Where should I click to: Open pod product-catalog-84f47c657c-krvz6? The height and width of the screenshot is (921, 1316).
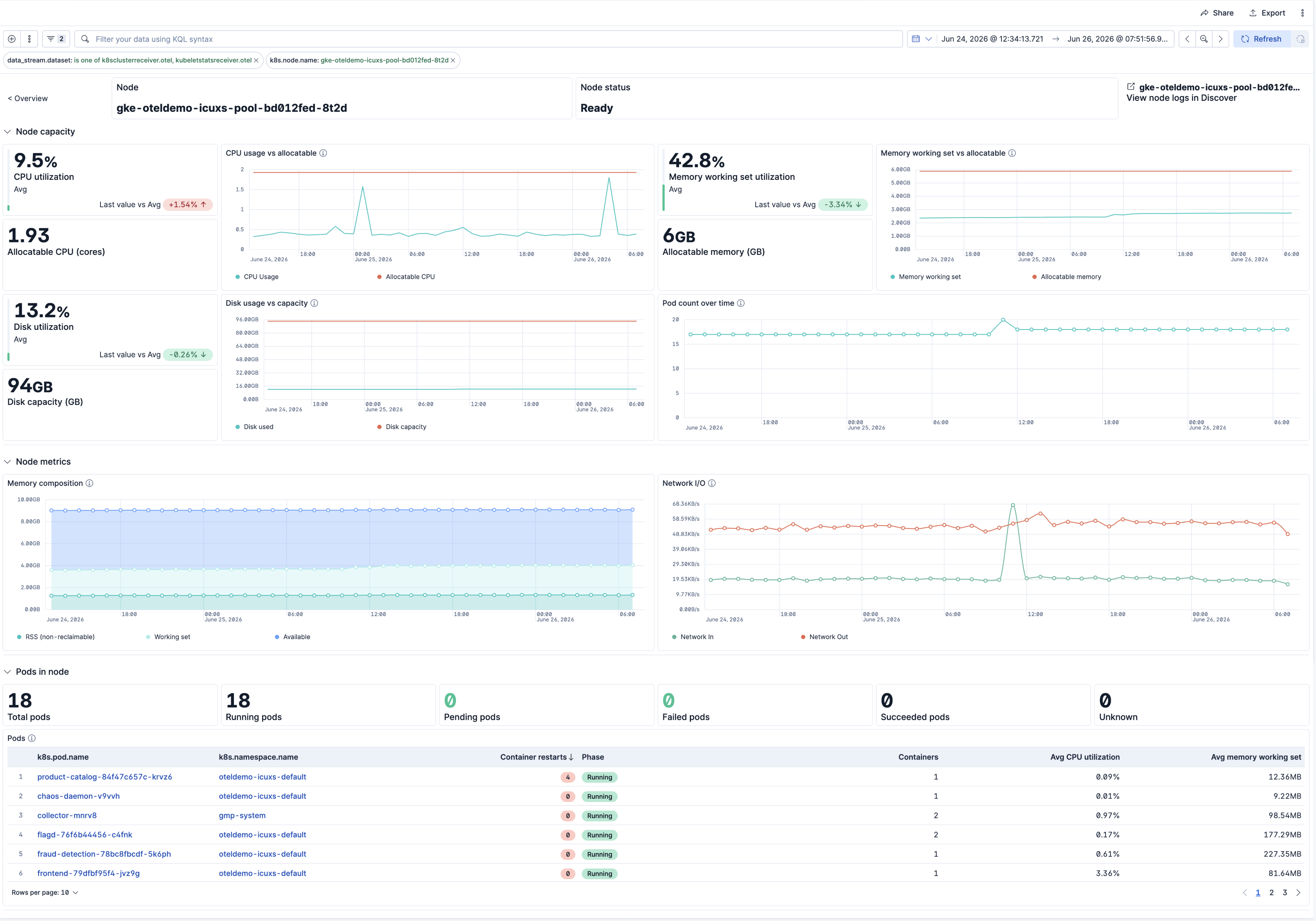click(x=104, y=776)
